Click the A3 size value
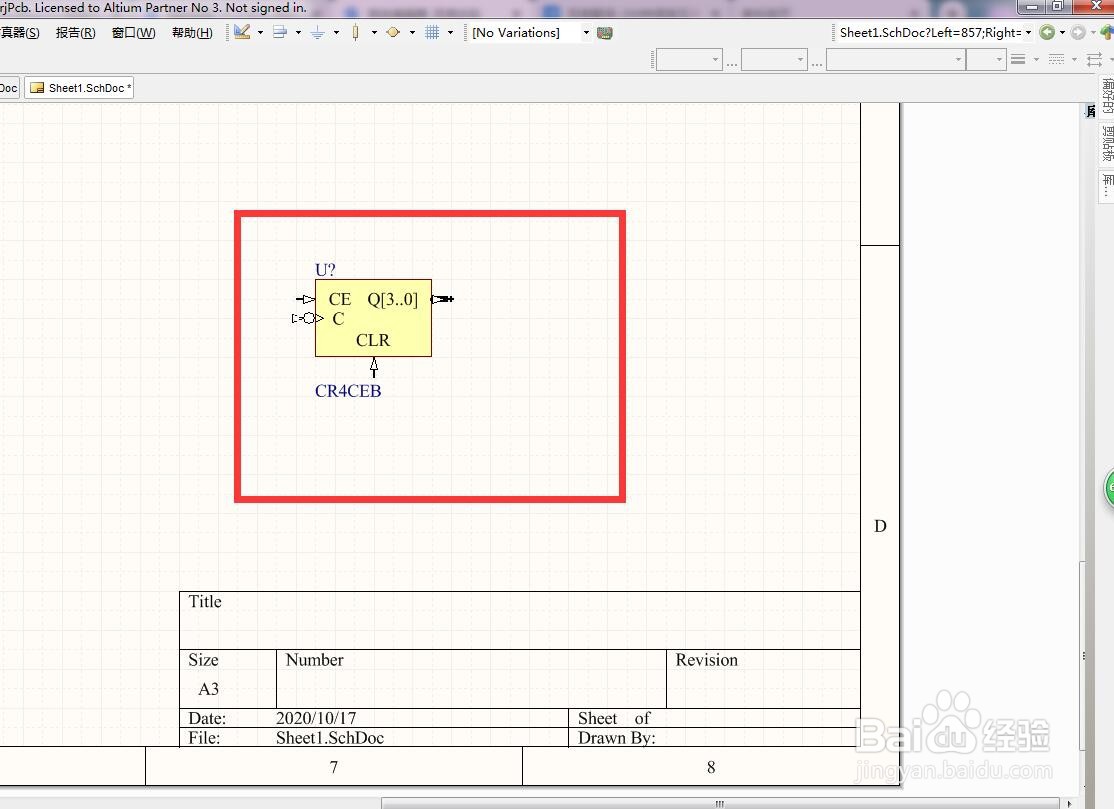Viewport: 1114px width, 809px height. [208, 689]
